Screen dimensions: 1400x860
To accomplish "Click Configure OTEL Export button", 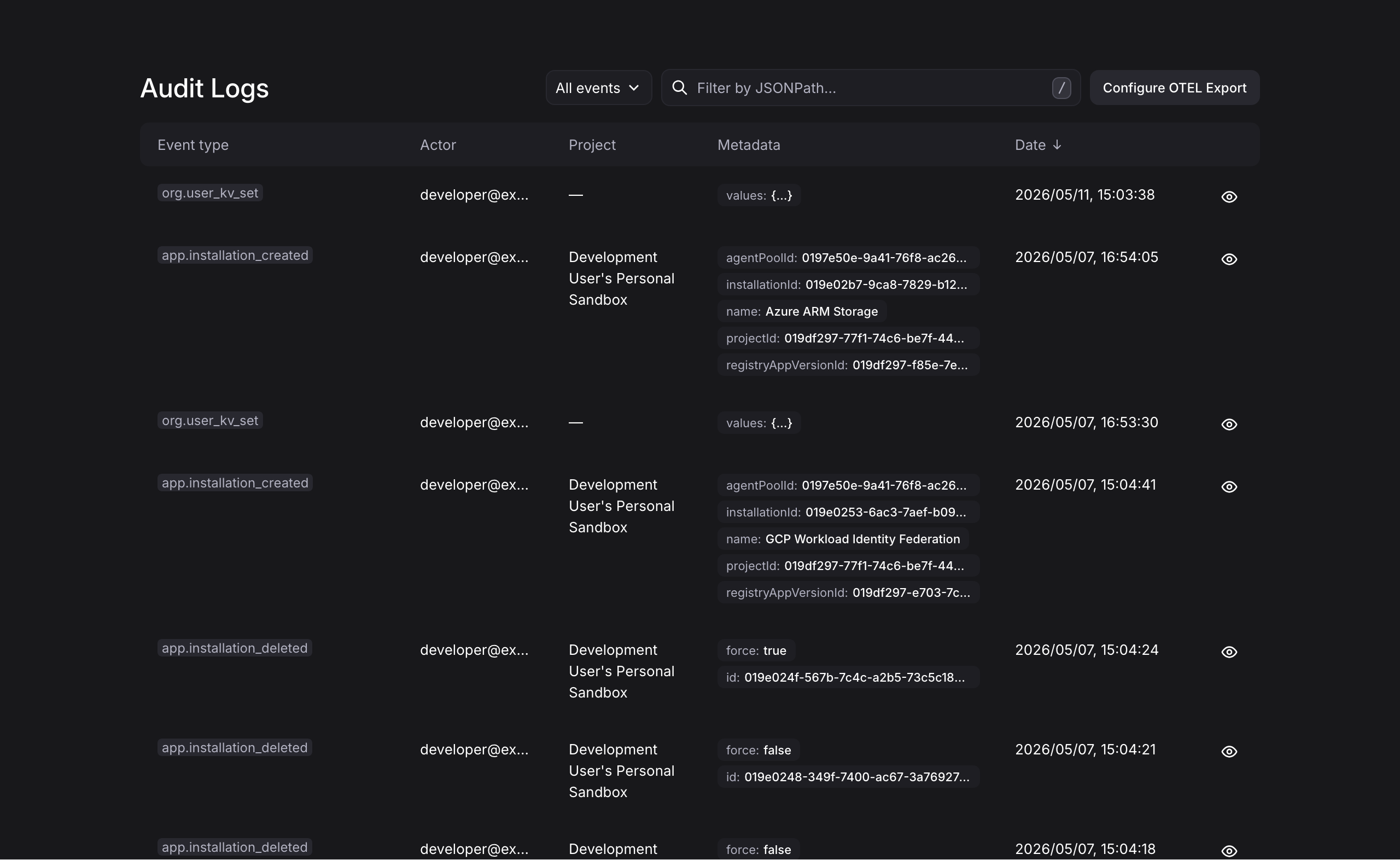I will (x=1174, y=88).
